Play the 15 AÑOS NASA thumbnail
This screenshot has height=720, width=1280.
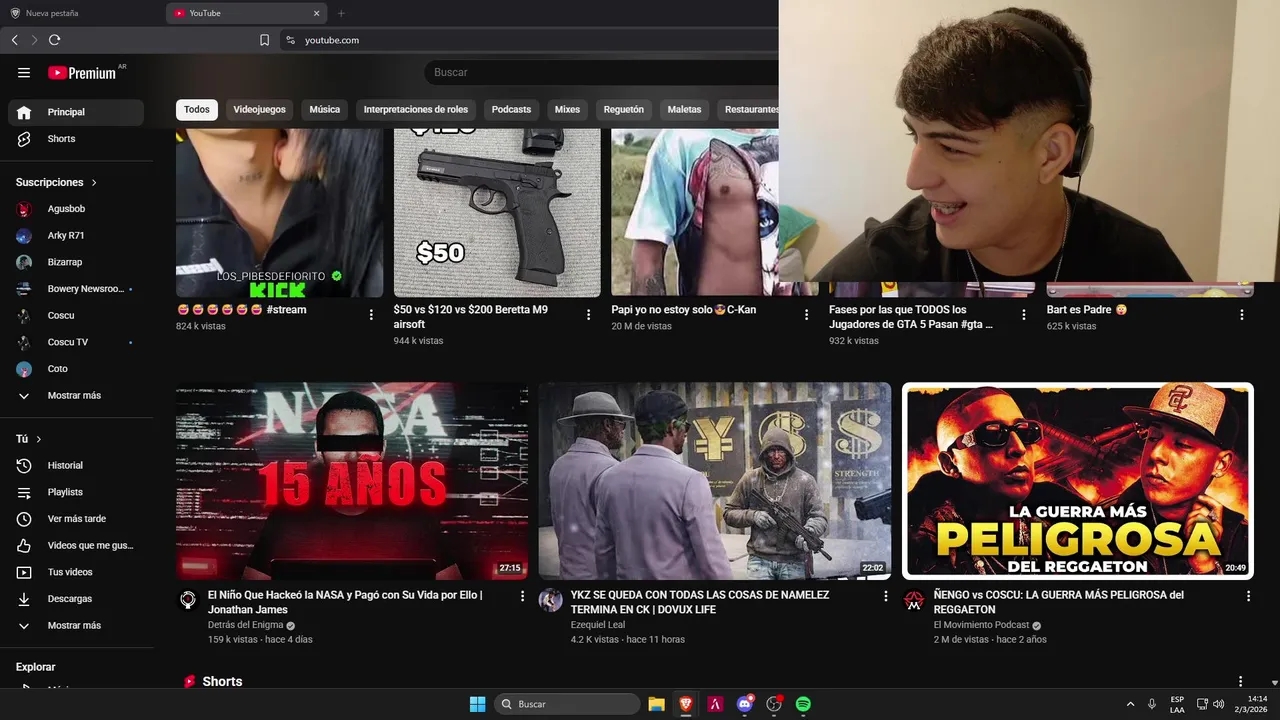[352, 481]
